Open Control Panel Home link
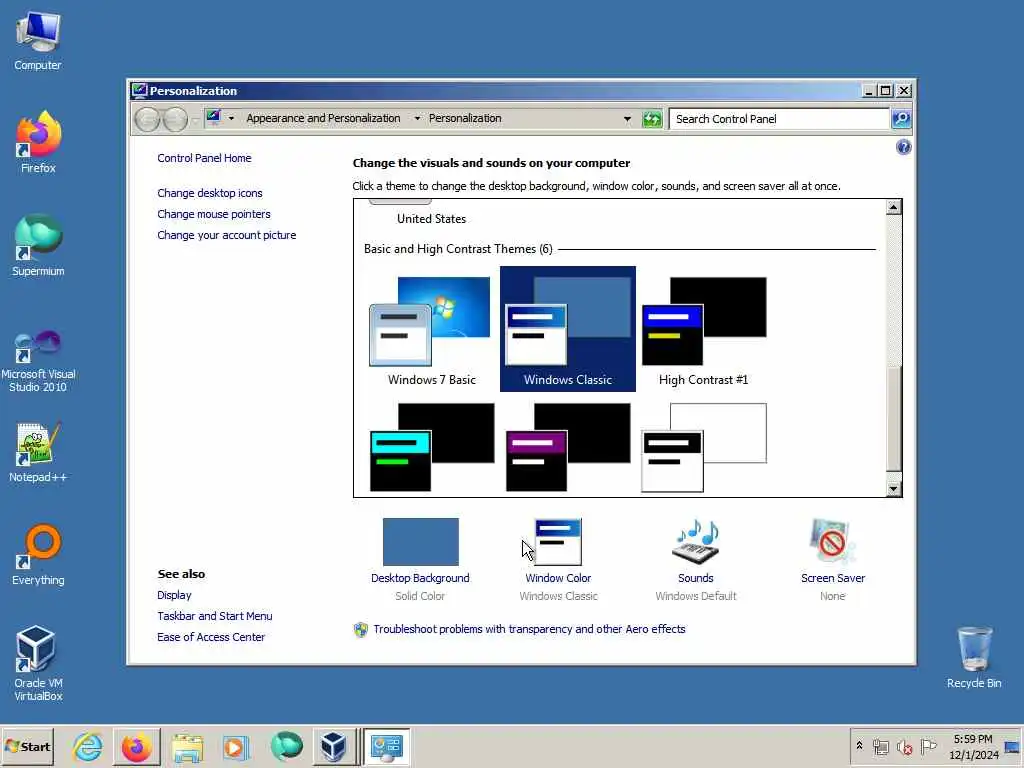This screenshot has height=768, width=1024. pyautogui.click(x=204, y=158)
